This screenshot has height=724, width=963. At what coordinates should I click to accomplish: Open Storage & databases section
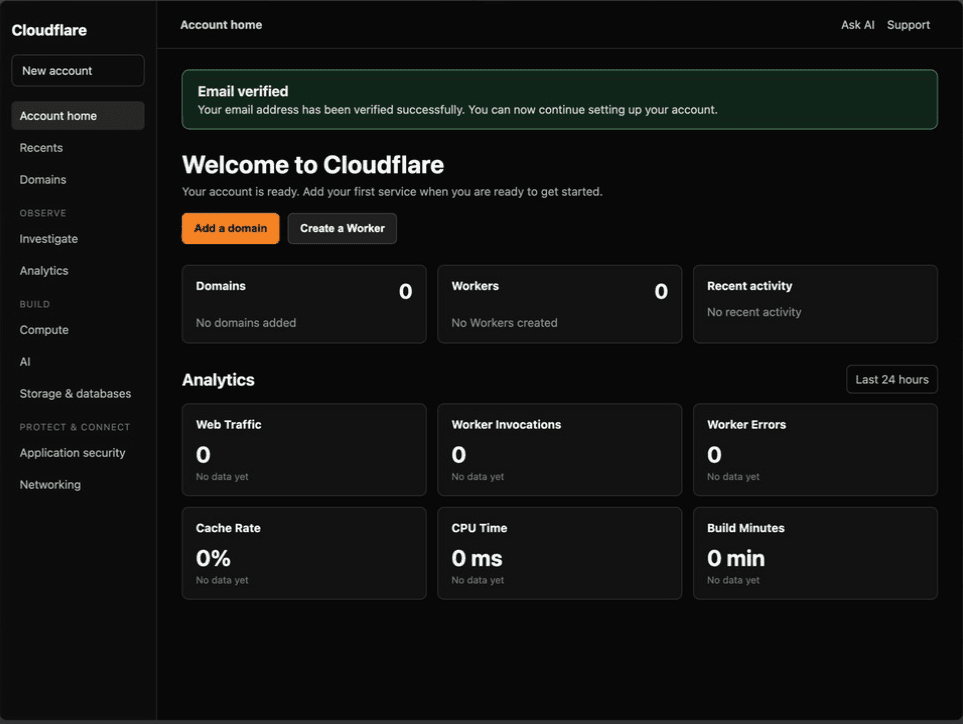click(x=75, y=393)
